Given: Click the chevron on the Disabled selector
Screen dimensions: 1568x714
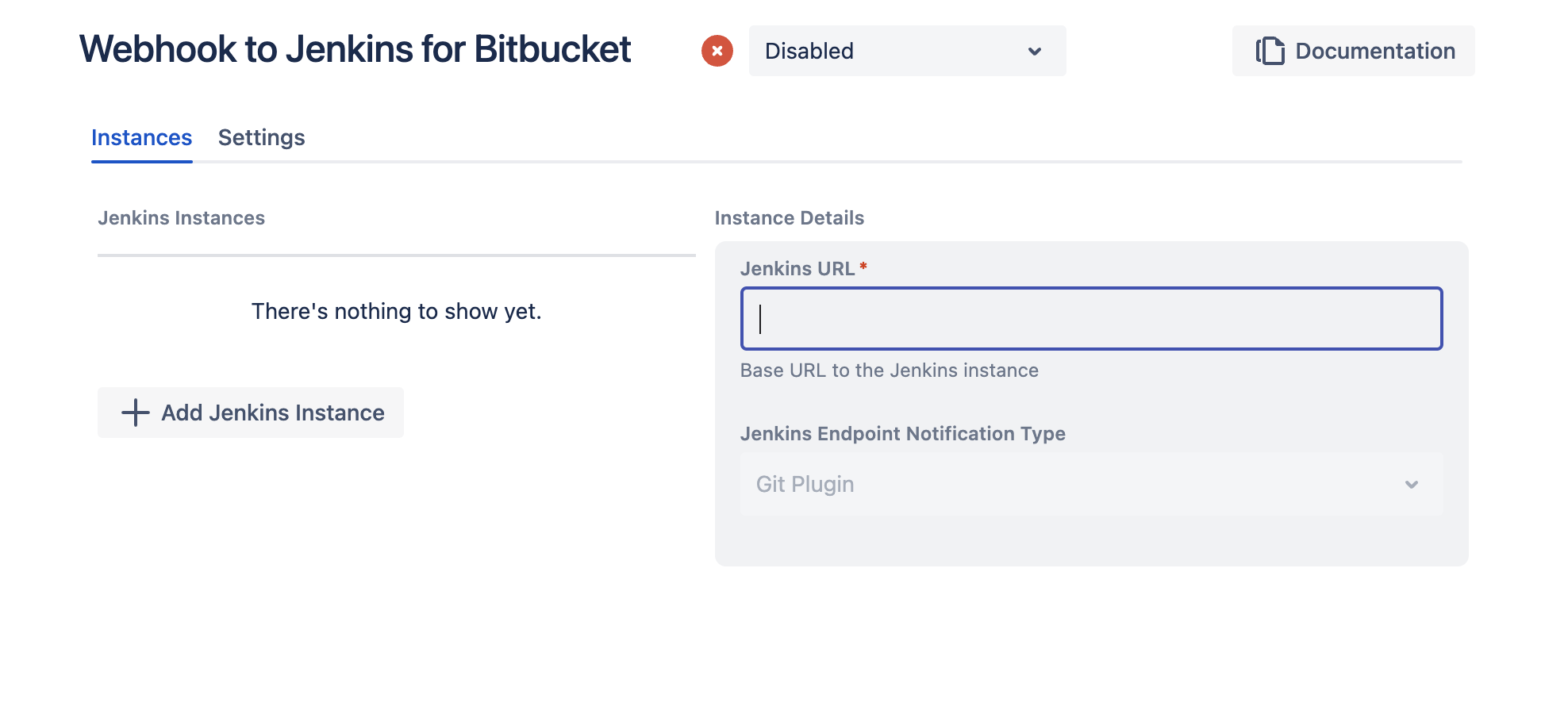Looking at the screenshot, I should (x=1034, y=51).
